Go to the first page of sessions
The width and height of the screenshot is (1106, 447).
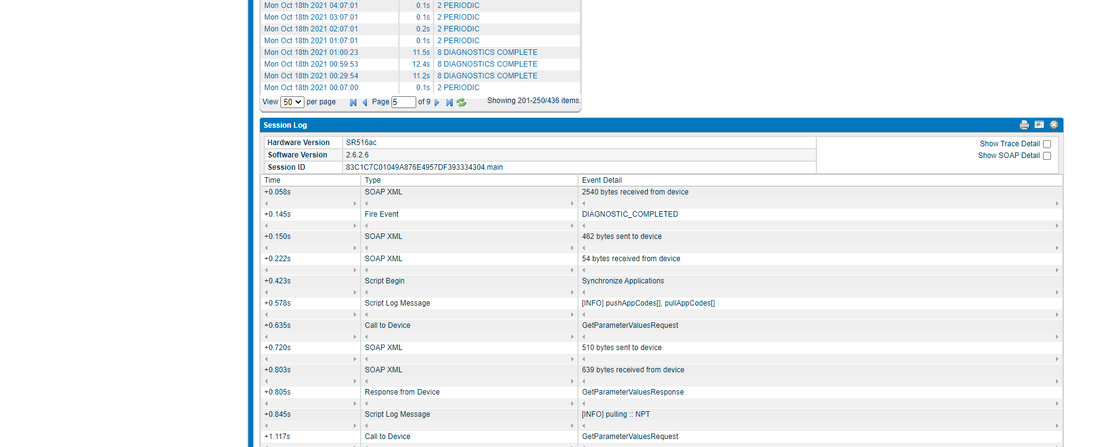pos(353,102)
